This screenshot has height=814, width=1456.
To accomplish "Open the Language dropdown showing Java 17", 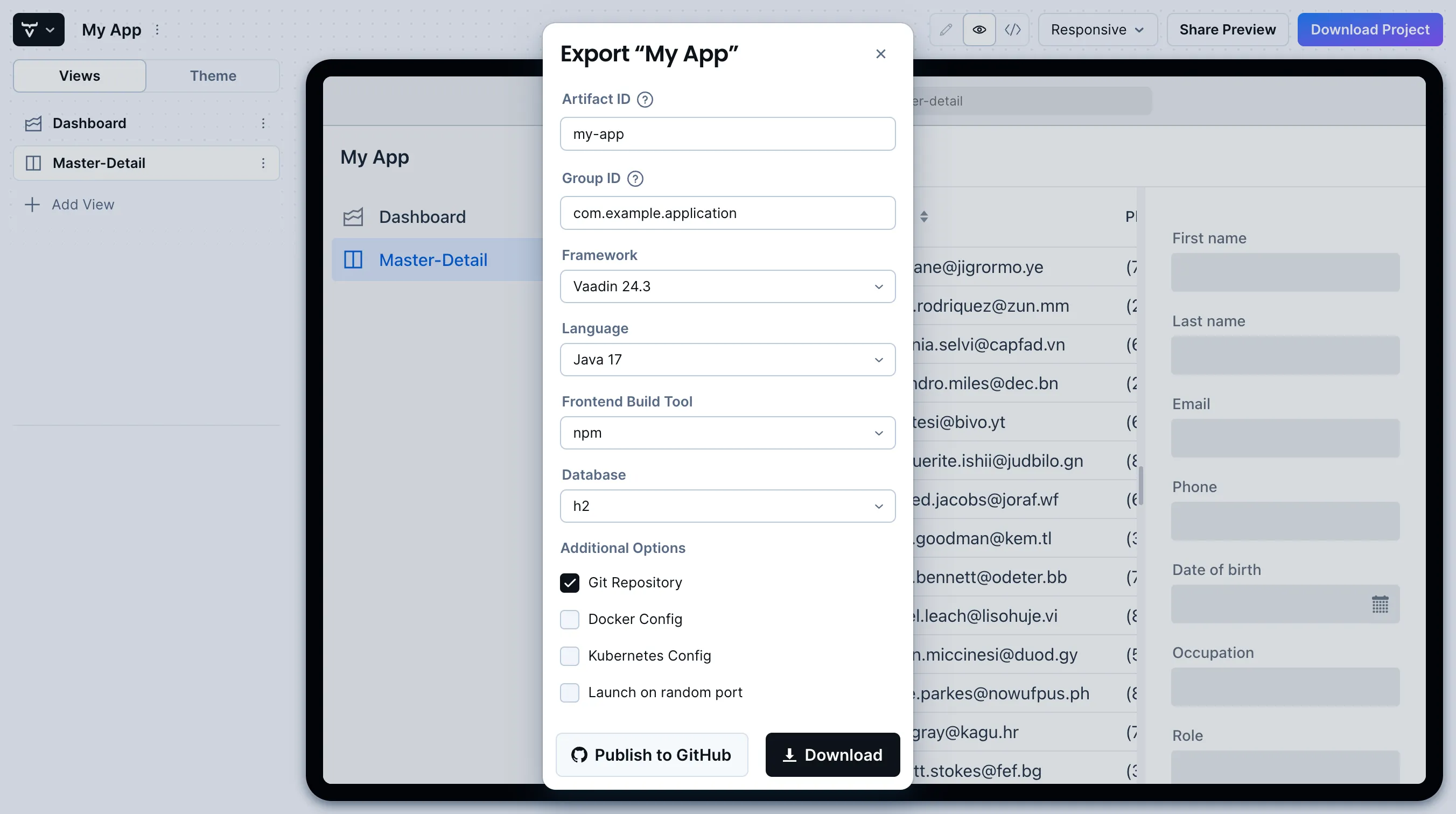I will coord(727,360).
